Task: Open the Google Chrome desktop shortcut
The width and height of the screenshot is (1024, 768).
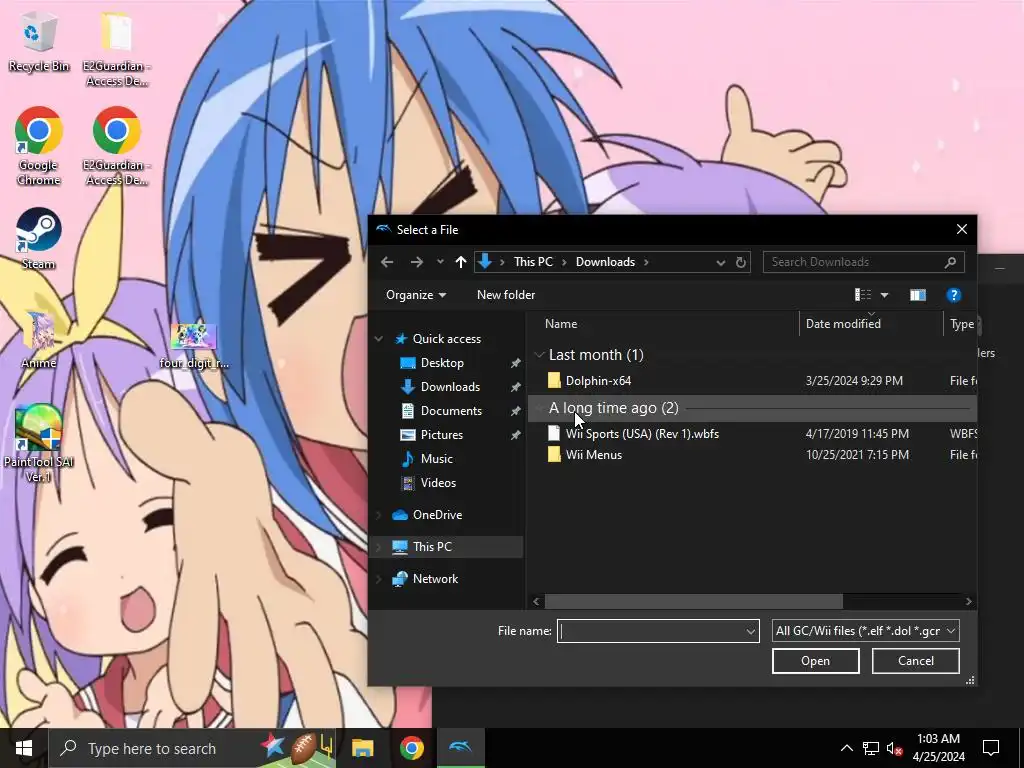Action: click(39, 145)
